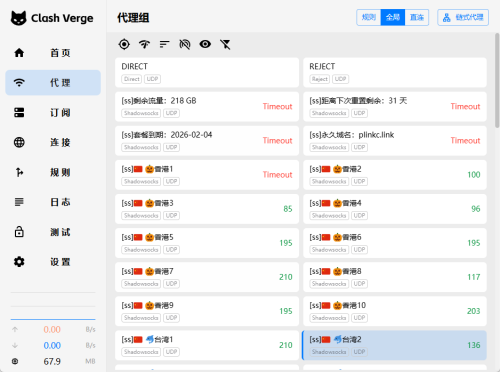Screen dimensions: 500x372
Task: Select the 香港5 proxy node
Action: 207,243
